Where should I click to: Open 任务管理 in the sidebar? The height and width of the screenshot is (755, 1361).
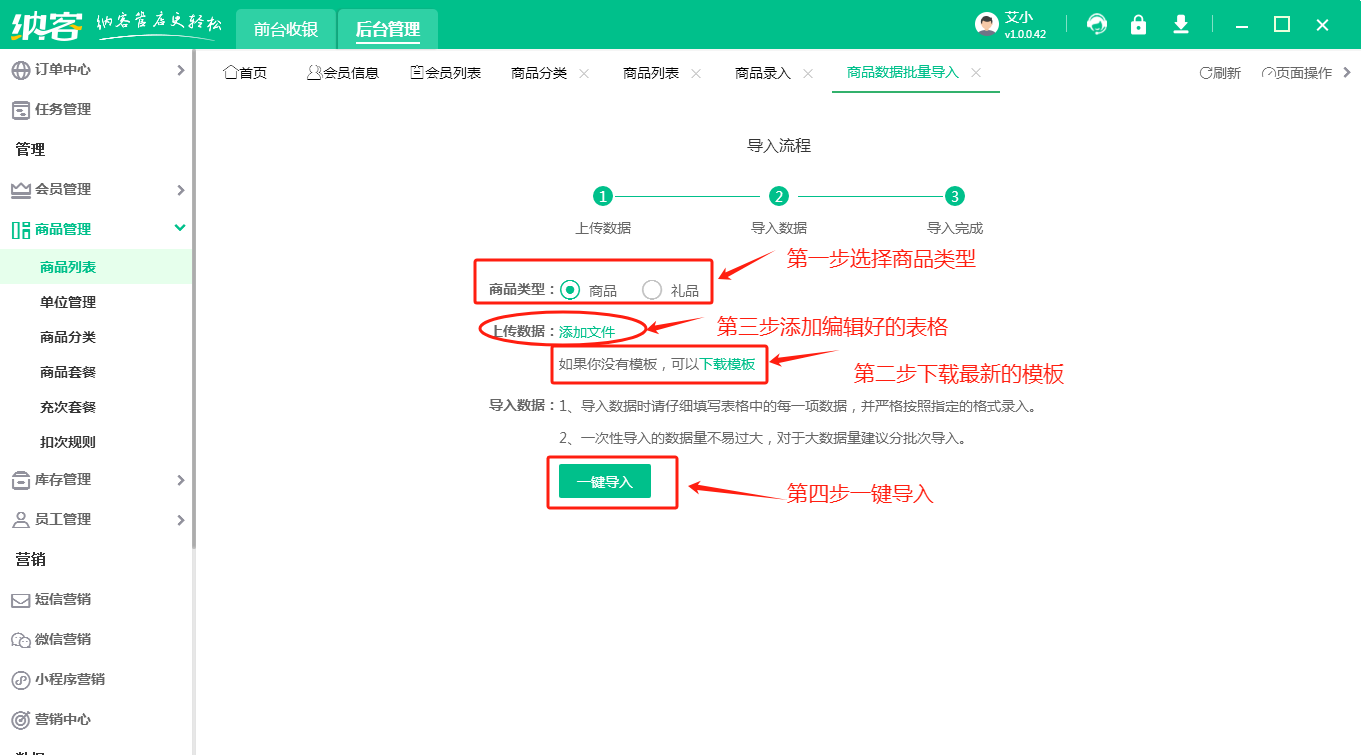(x=63, y=110)
